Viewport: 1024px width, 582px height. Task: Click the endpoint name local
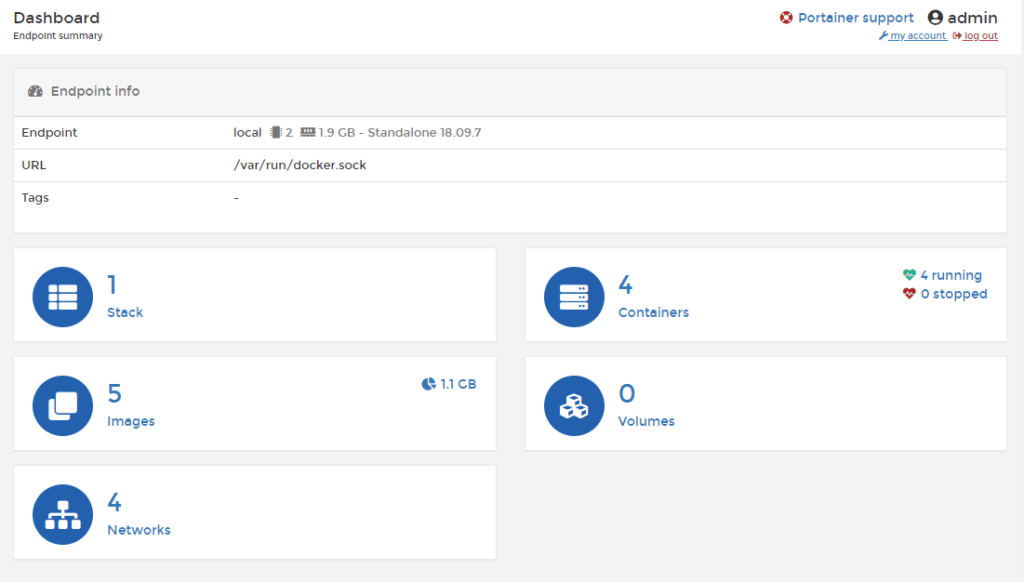[247, 133]
